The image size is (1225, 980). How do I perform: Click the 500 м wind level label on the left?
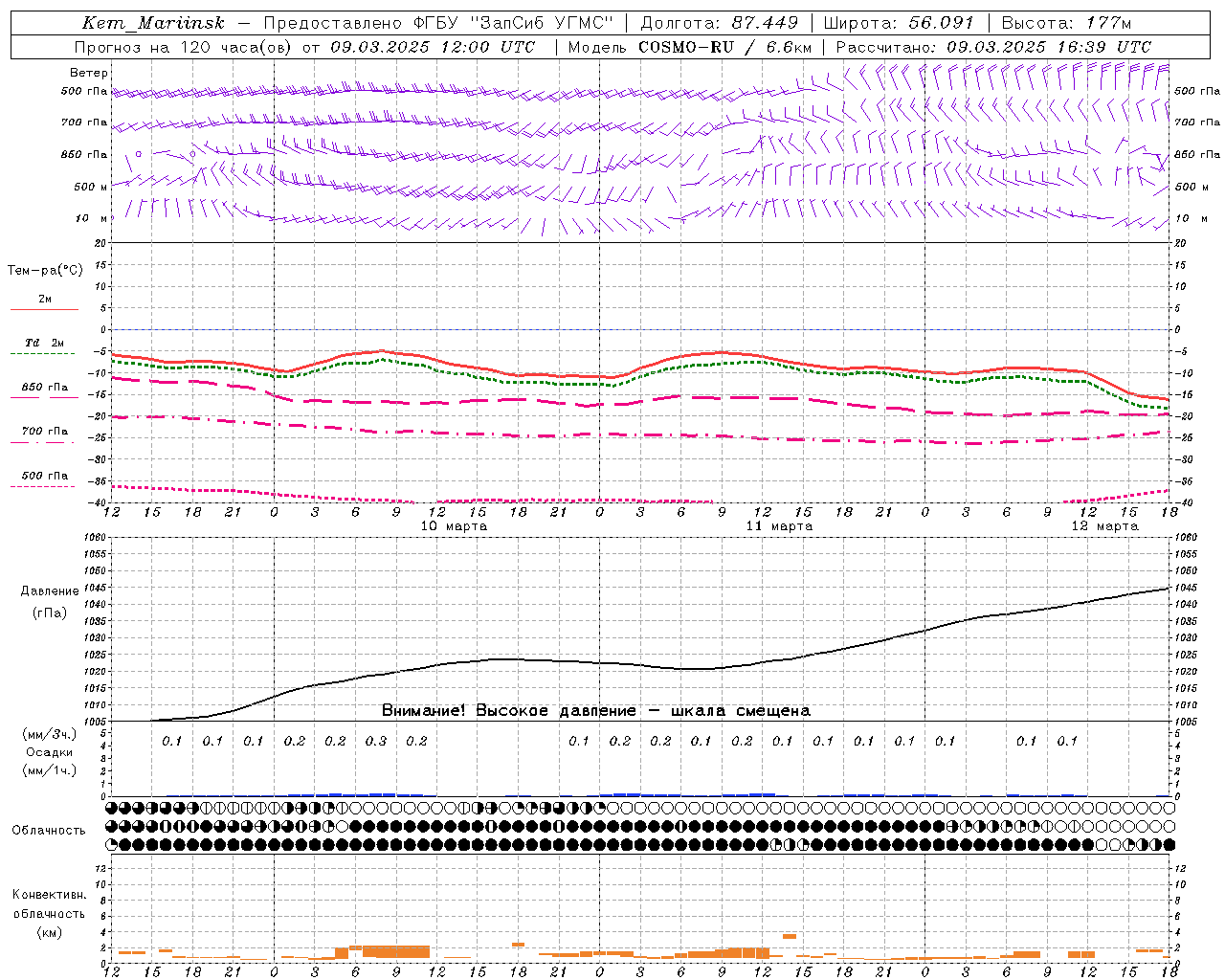[x=91, y=187]
